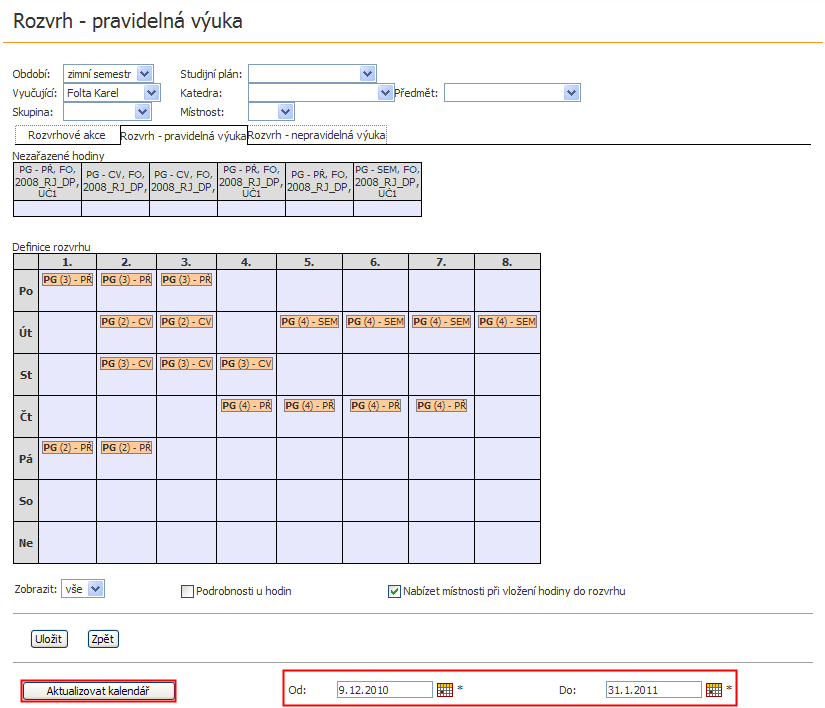Select PG (3) - PŘ in Monday period 3
Image resolution: width=825 pixels, height=708 pixels.
tap(187, 279)
